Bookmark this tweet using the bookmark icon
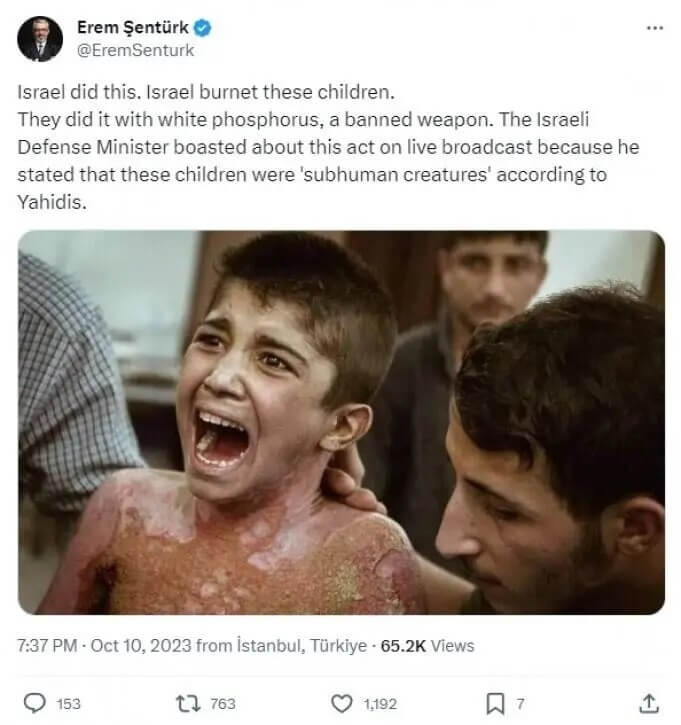 tap(494, 703)
